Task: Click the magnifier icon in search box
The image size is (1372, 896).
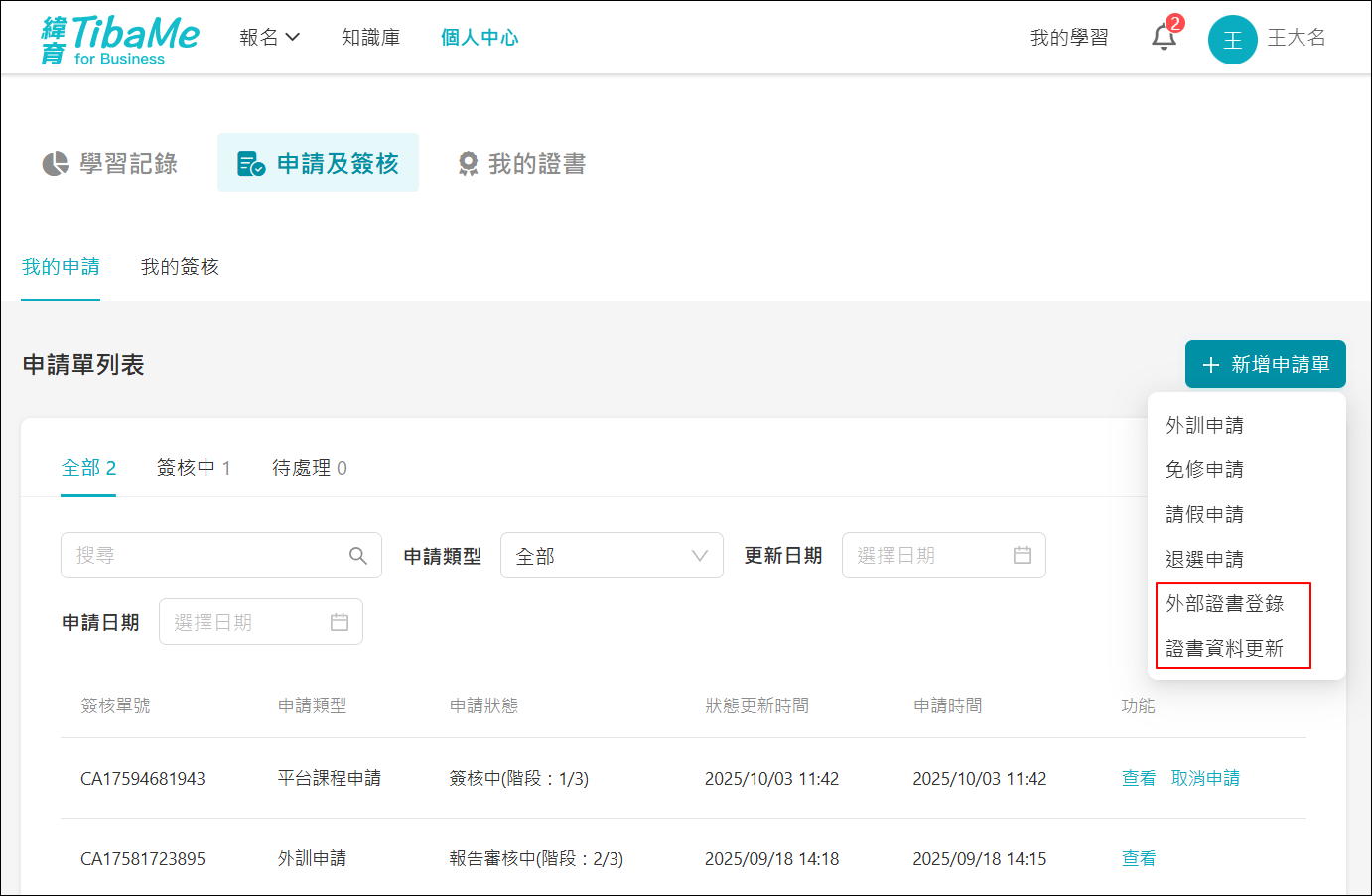Action: pos(358,556)
